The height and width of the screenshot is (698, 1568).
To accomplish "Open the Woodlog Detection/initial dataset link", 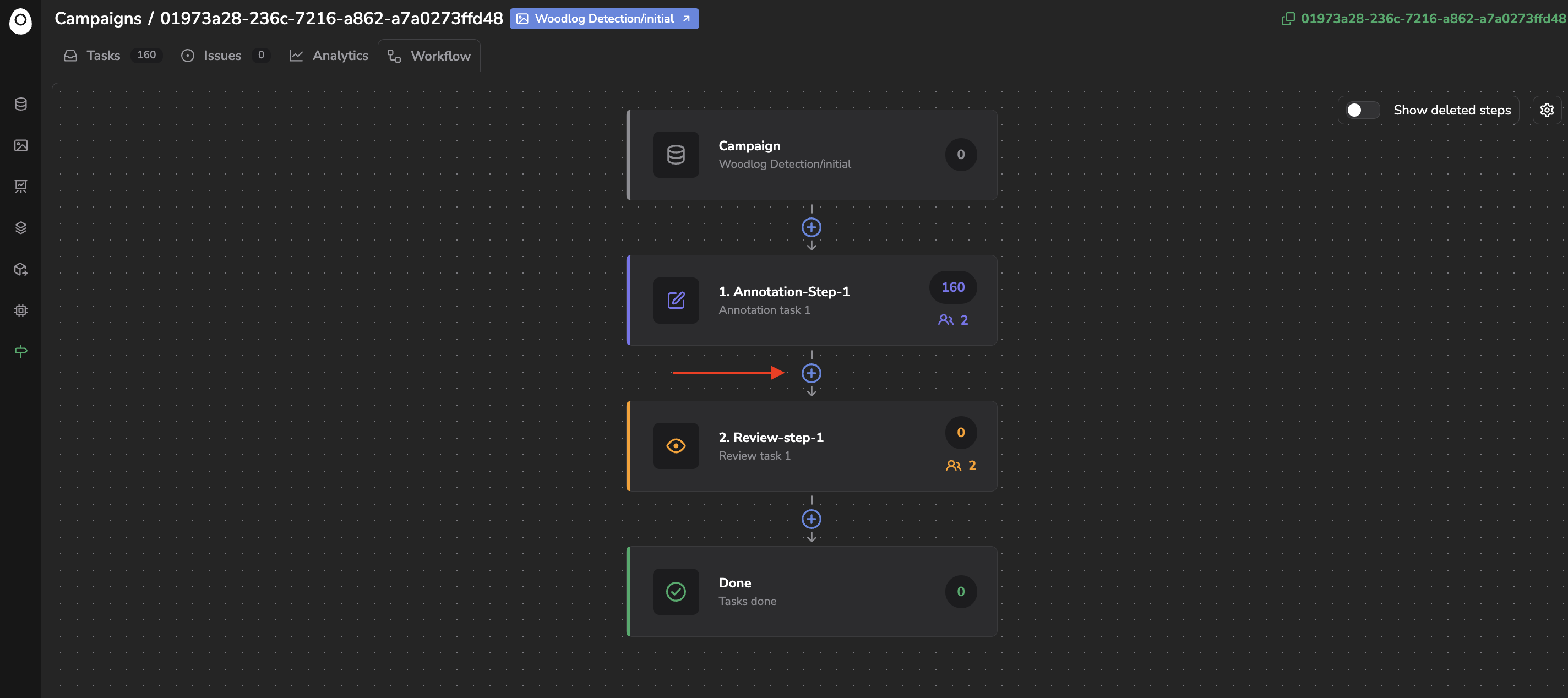I will tap(604, 19).
